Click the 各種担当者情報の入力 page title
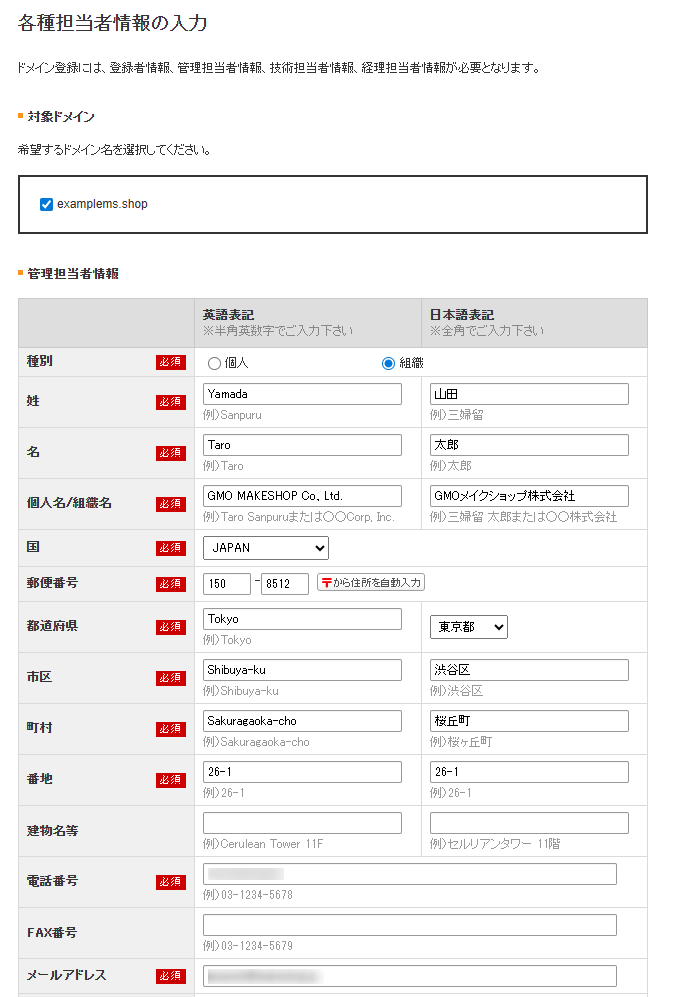The width and height of the screenshot is (678, 997). pos(113,23)
